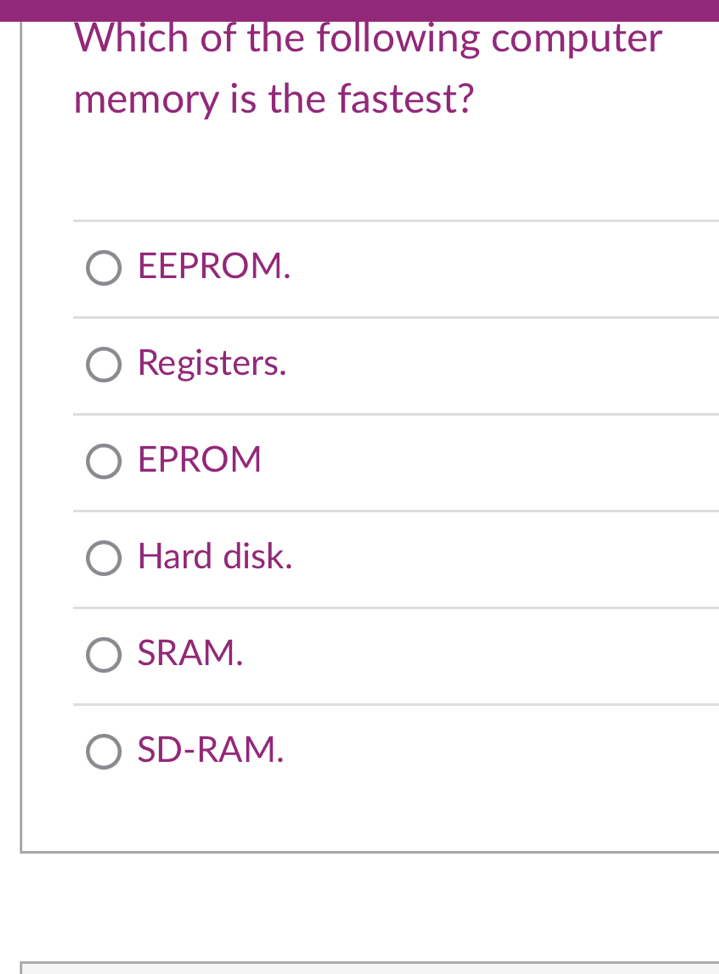Click the 'SD-RAM.' answer label text
The height and width of the screenshot is (974, 719).
(x=211, y=749)
